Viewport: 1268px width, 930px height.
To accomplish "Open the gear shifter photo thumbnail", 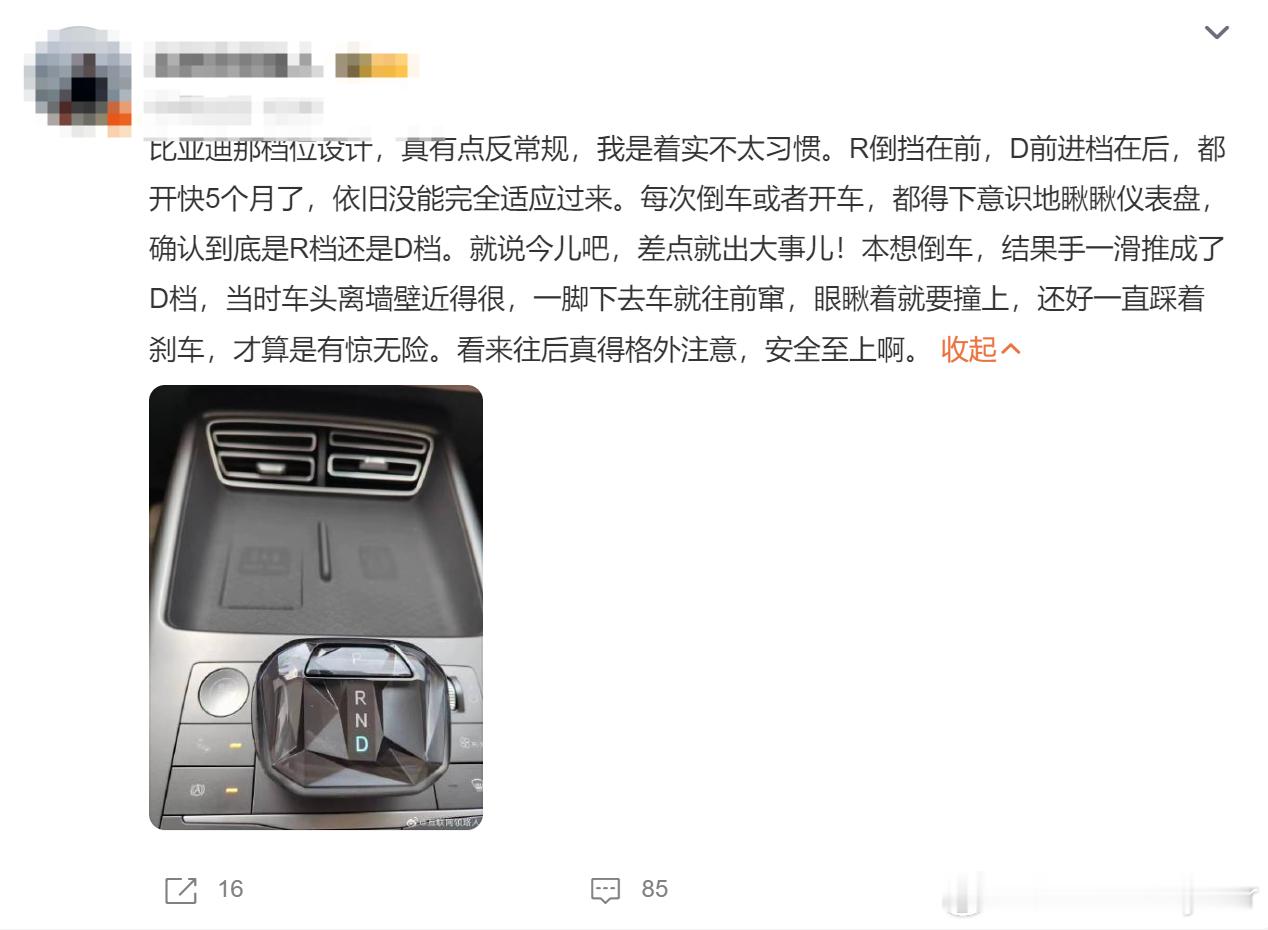I will 316,607.
